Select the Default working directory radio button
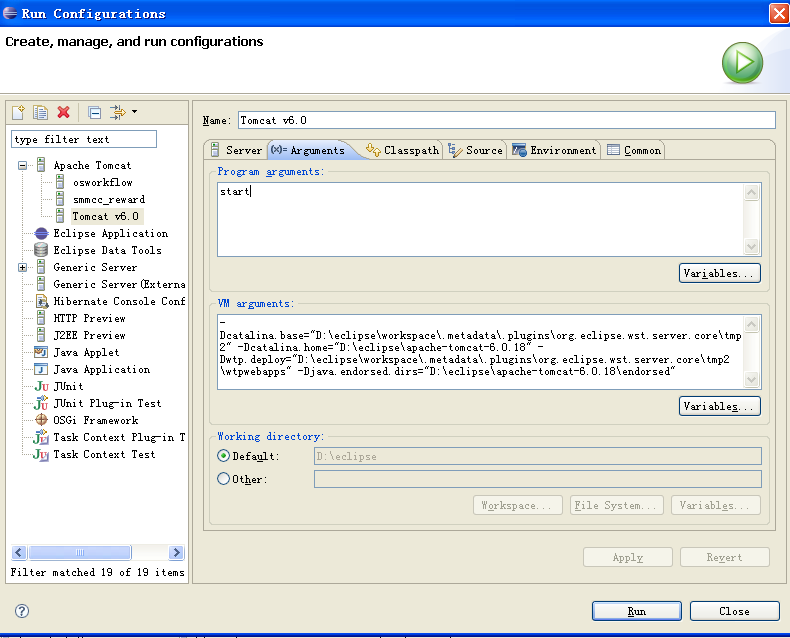The image size is (790, 638). 223,456
